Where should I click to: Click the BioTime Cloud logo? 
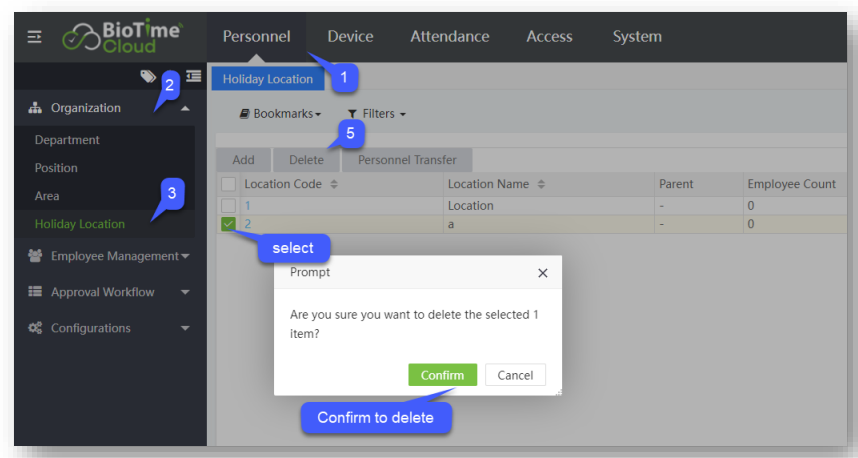[x=121, y=37]
